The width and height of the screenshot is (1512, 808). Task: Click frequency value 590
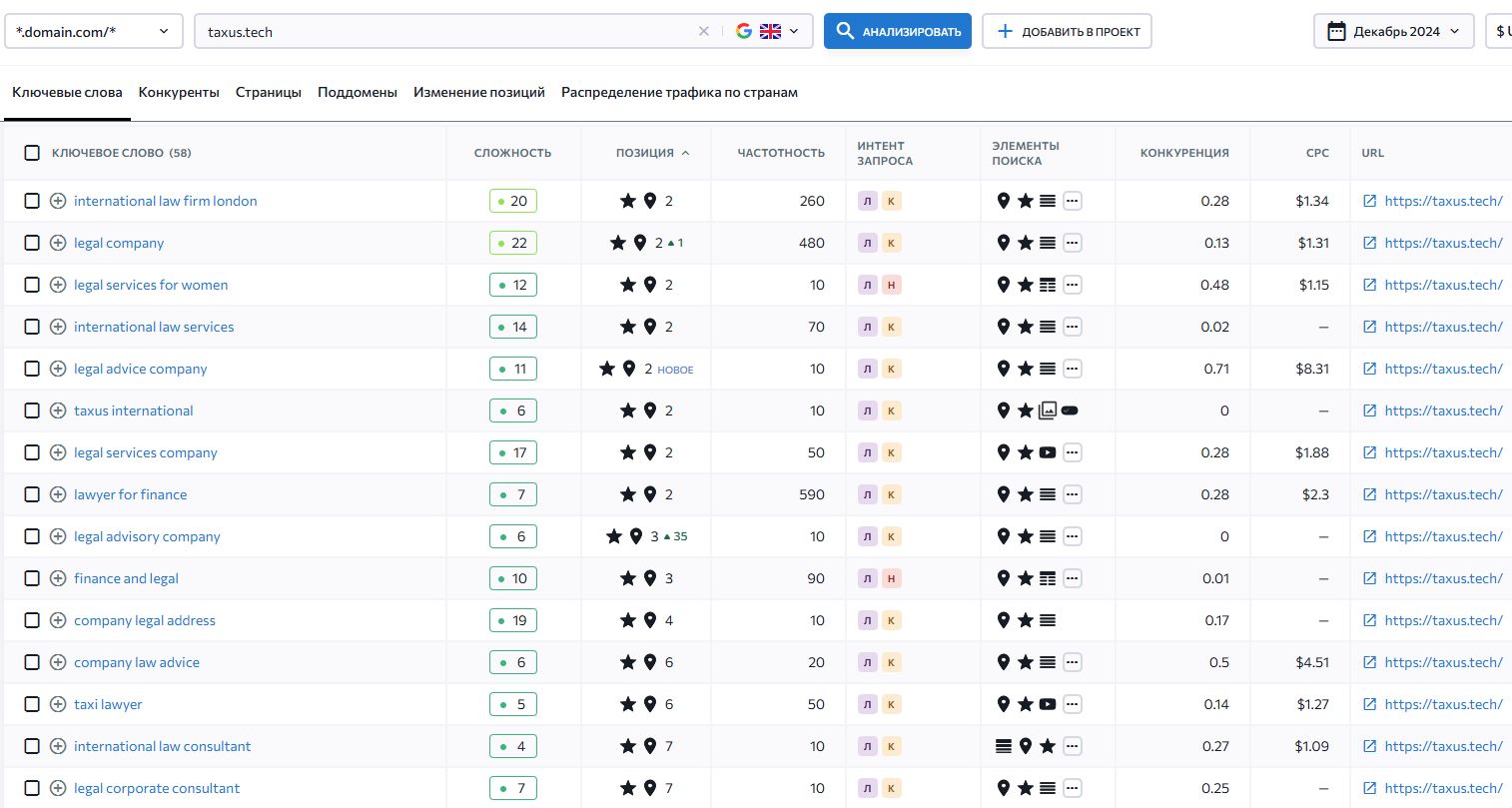812,494
